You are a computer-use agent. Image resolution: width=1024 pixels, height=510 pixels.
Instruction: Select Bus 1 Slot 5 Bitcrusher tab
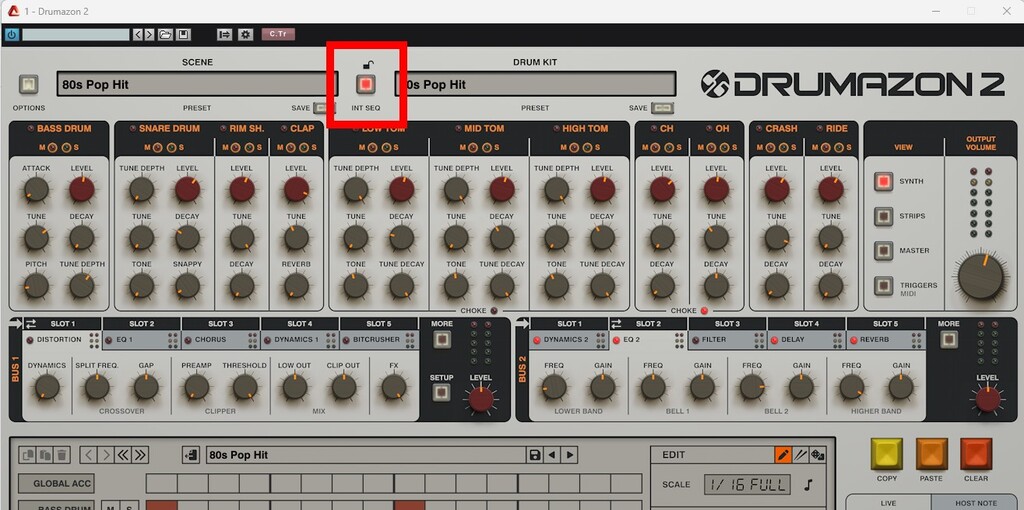[x=379, y=340]
